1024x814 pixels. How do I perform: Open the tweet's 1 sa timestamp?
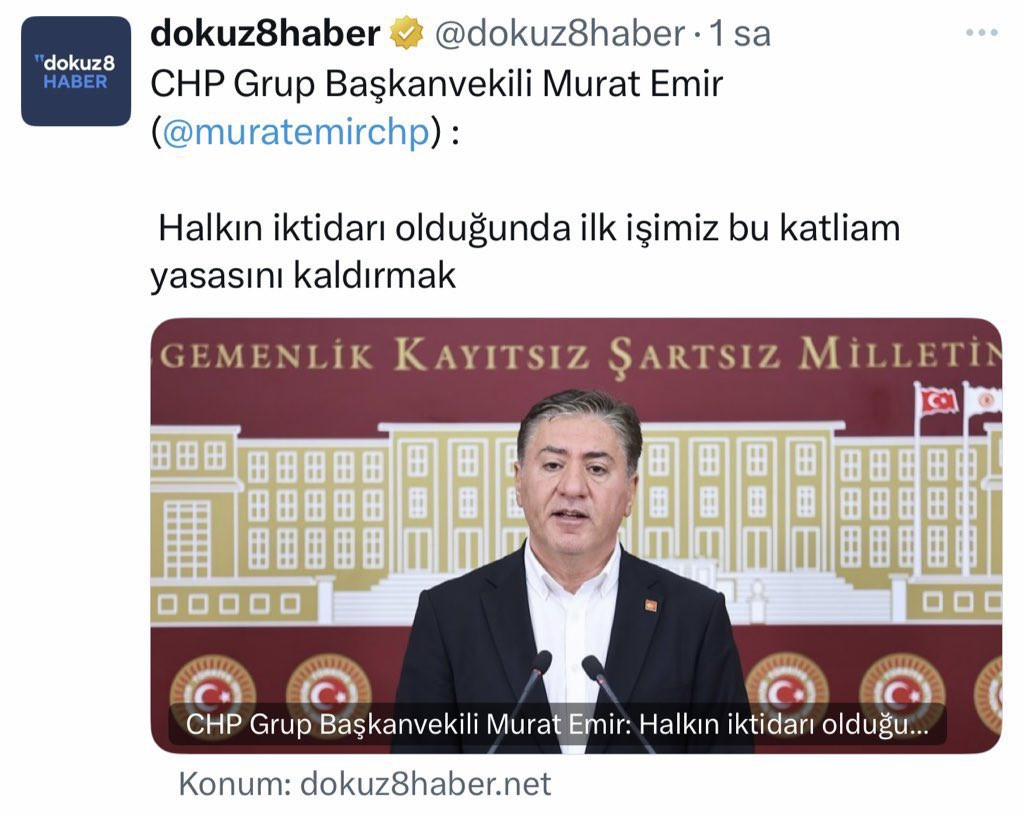[740, 33]
